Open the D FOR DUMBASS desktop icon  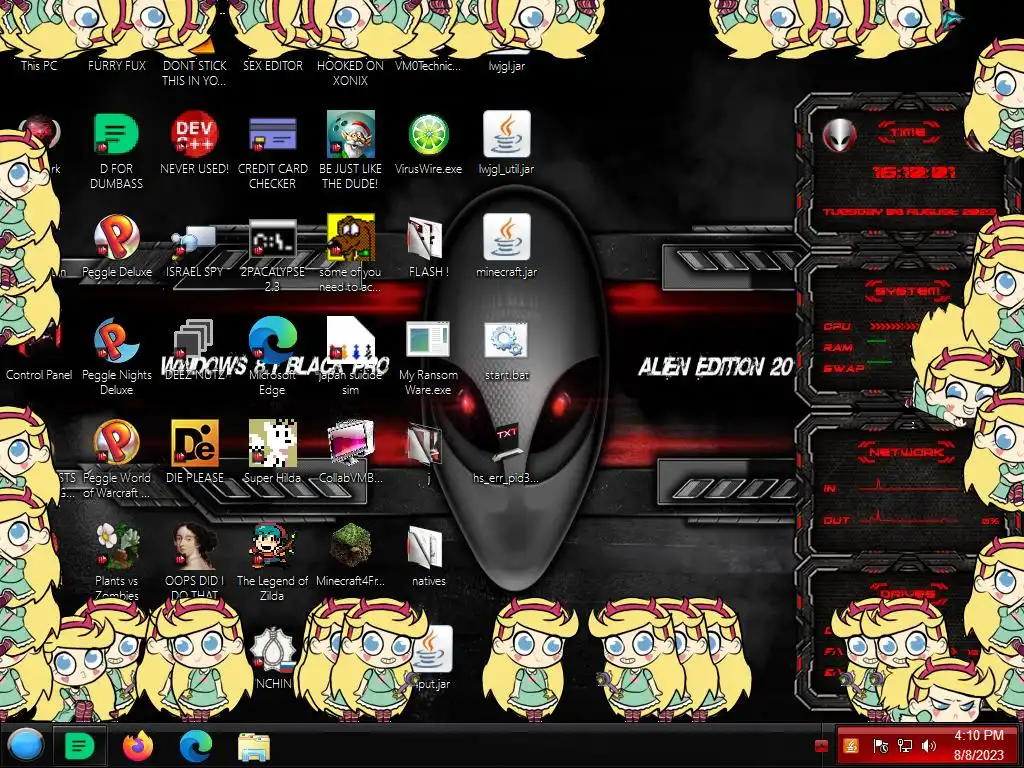pos(116,134)
